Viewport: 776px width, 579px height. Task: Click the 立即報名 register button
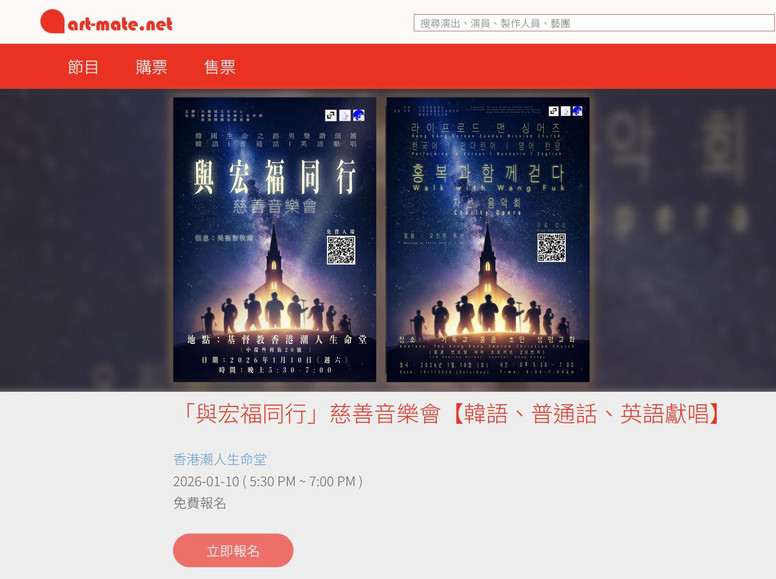(x=233, y=550)
